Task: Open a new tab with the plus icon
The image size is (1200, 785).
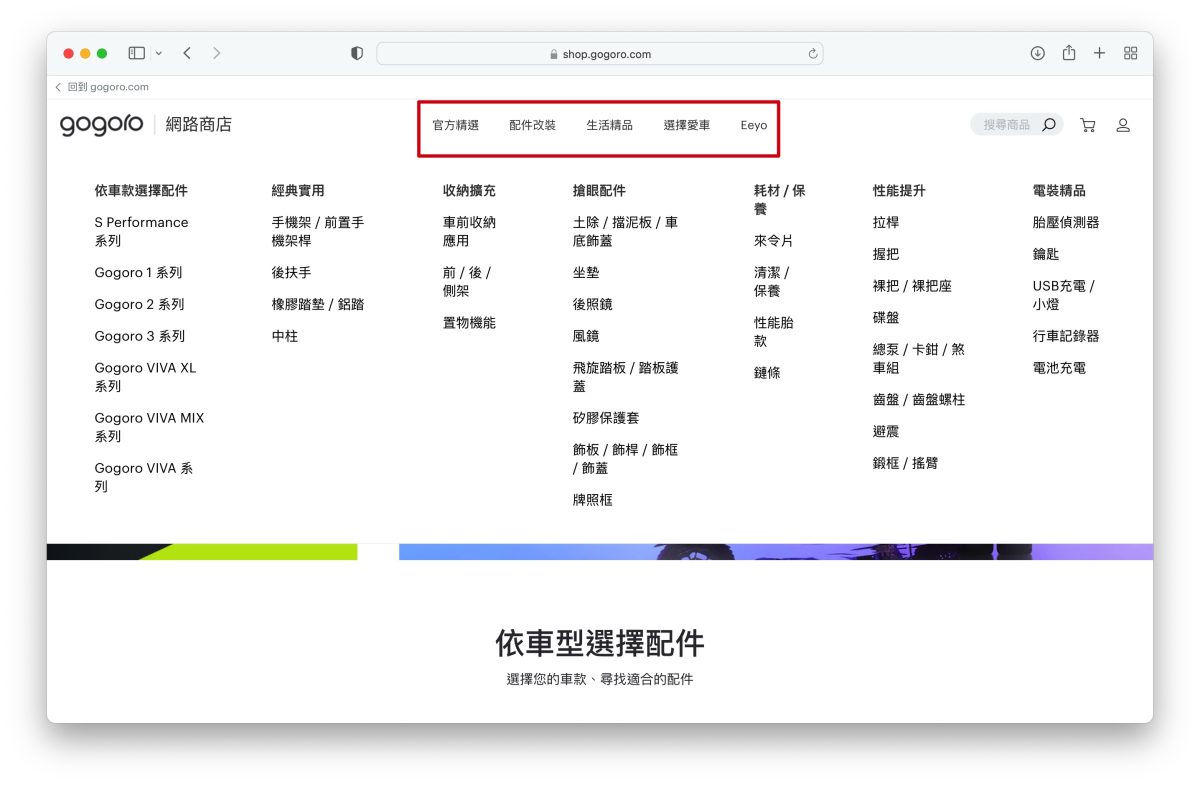Action: [x=1099, y=53]
